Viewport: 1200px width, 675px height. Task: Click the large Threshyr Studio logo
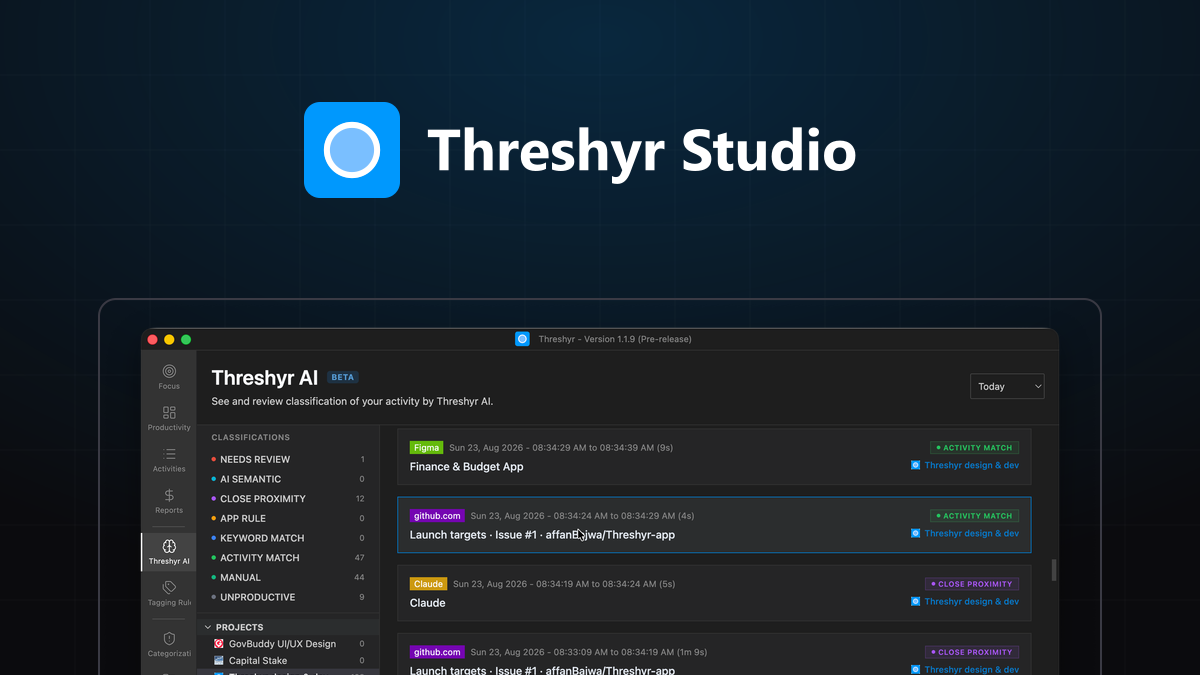(x=352, y=150)
